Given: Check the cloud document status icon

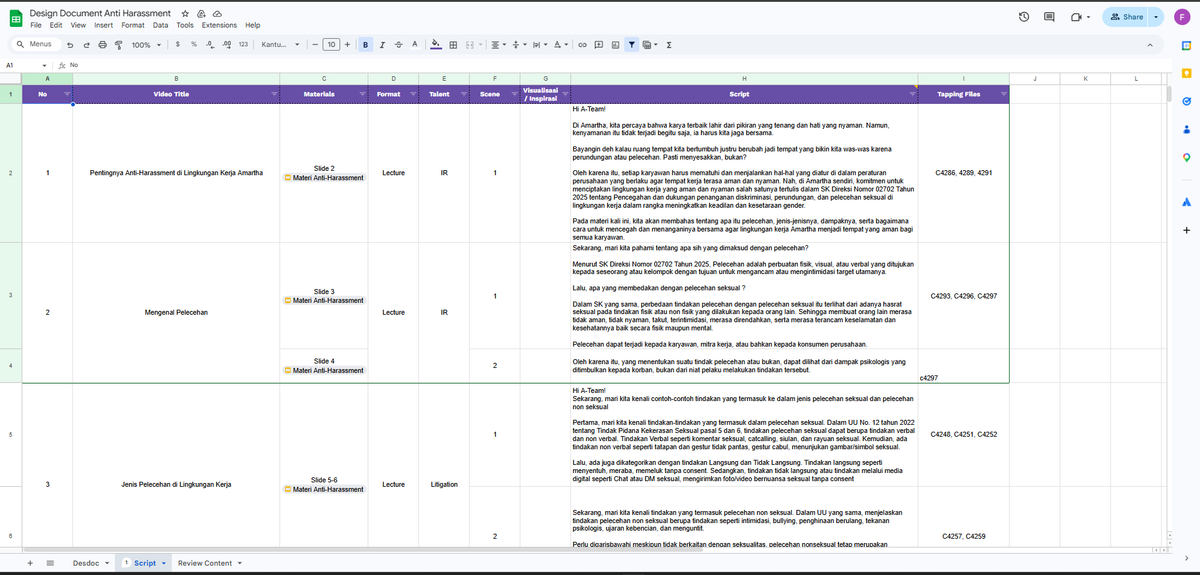Looking at the screenshot, I should pyautogui.click(x=217, y=14).
